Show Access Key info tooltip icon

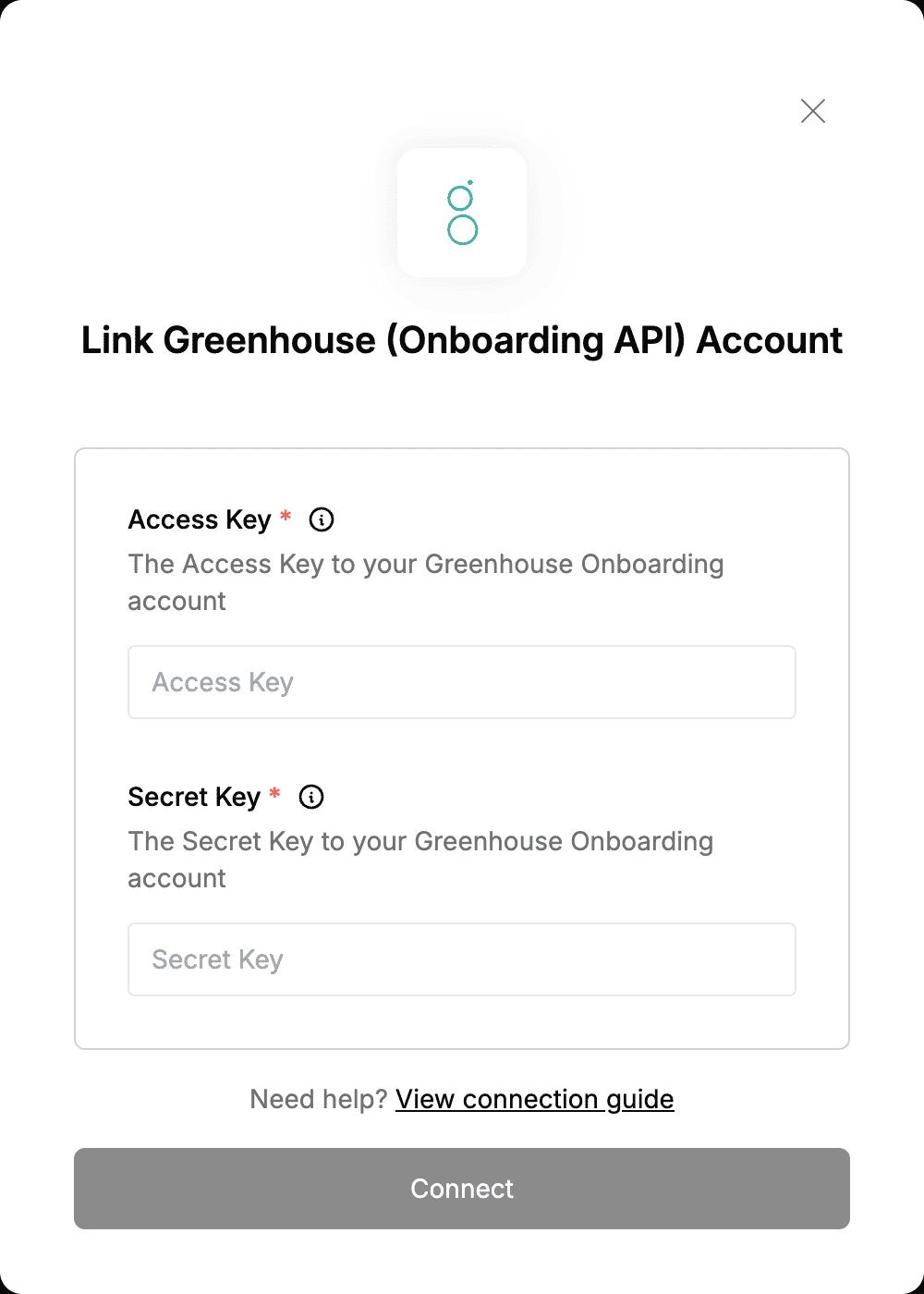click(x=322, y=519)
